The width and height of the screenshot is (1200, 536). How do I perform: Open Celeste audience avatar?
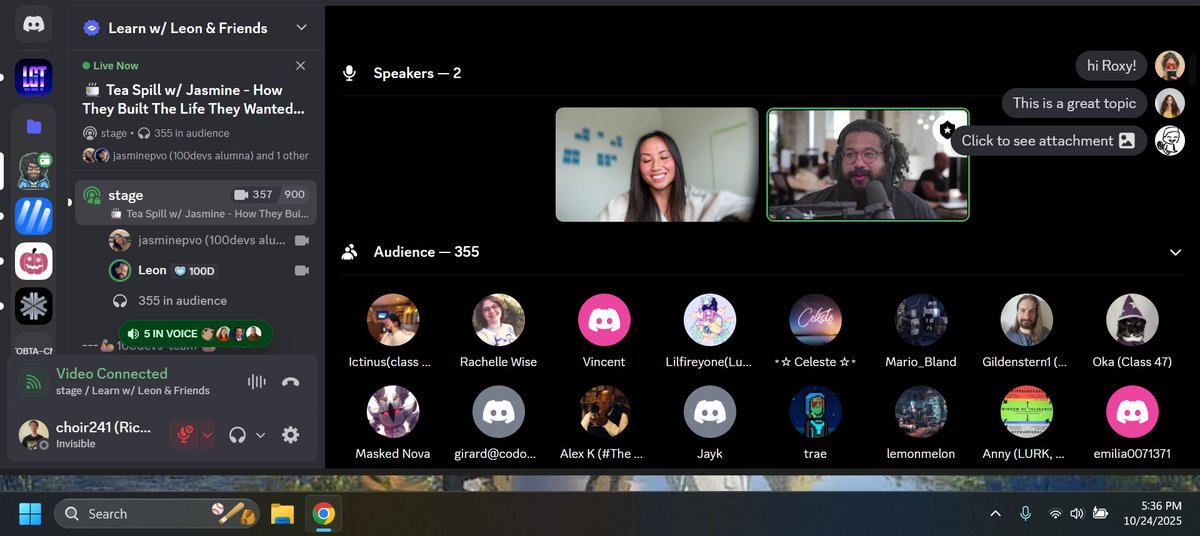tap(815, 320)
